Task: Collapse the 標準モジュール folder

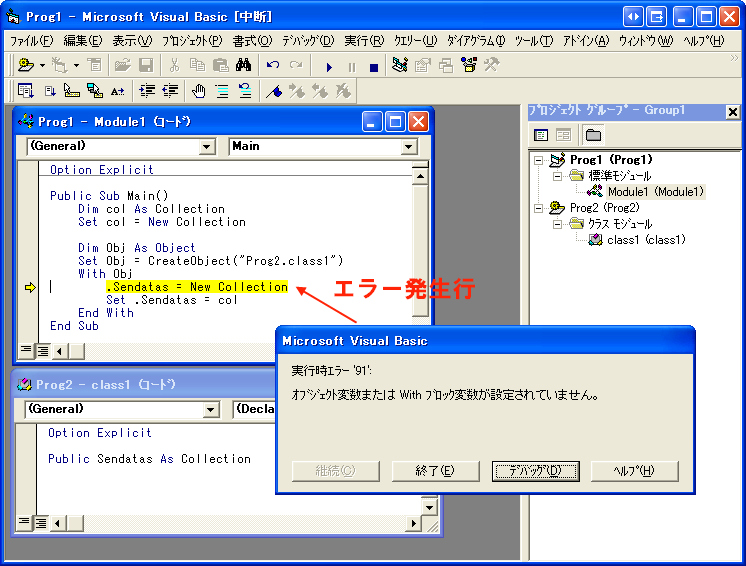Action: click(x=557, y=176)
